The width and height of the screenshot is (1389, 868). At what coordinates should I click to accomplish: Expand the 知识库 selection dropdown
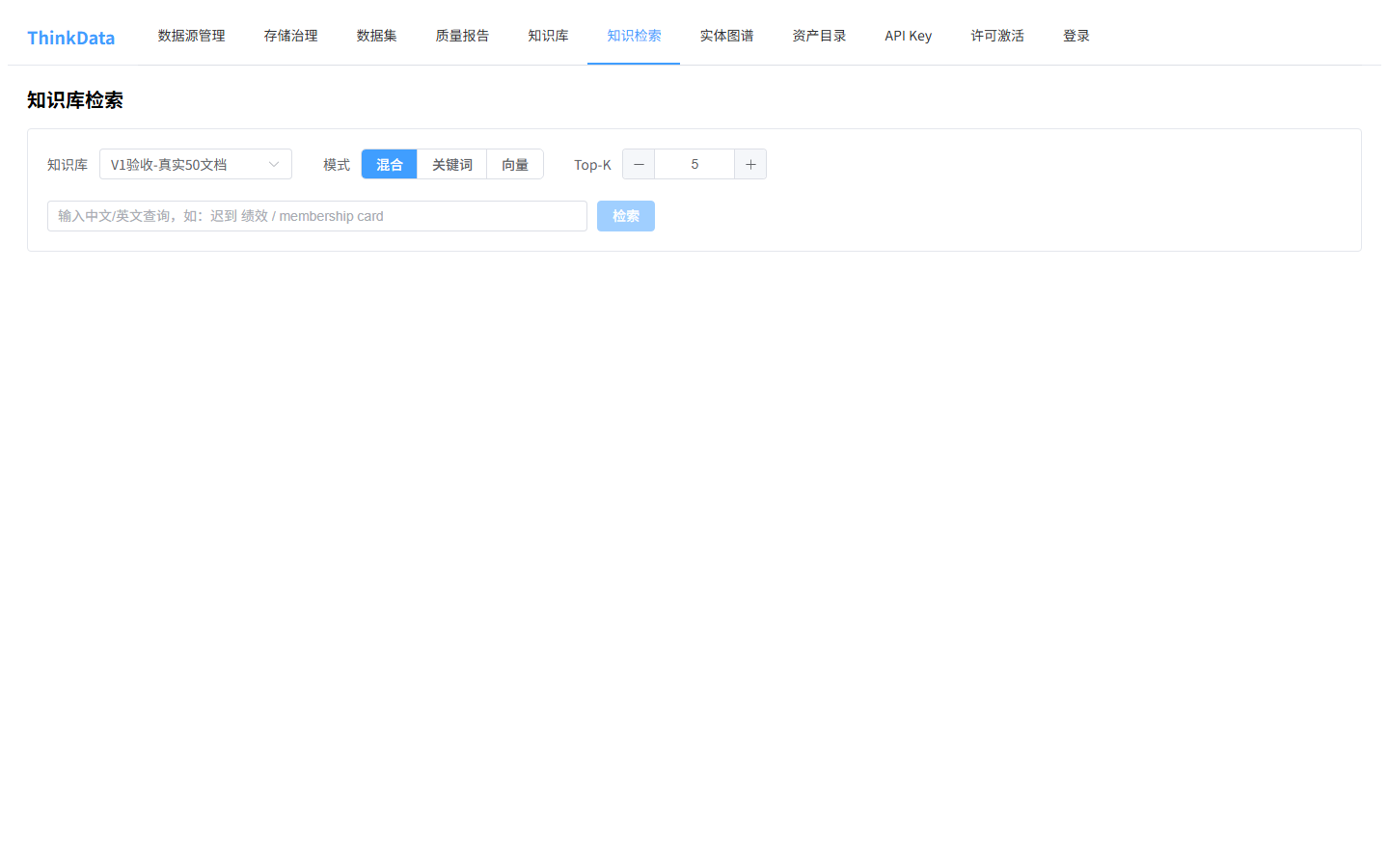tap(196, 164)
